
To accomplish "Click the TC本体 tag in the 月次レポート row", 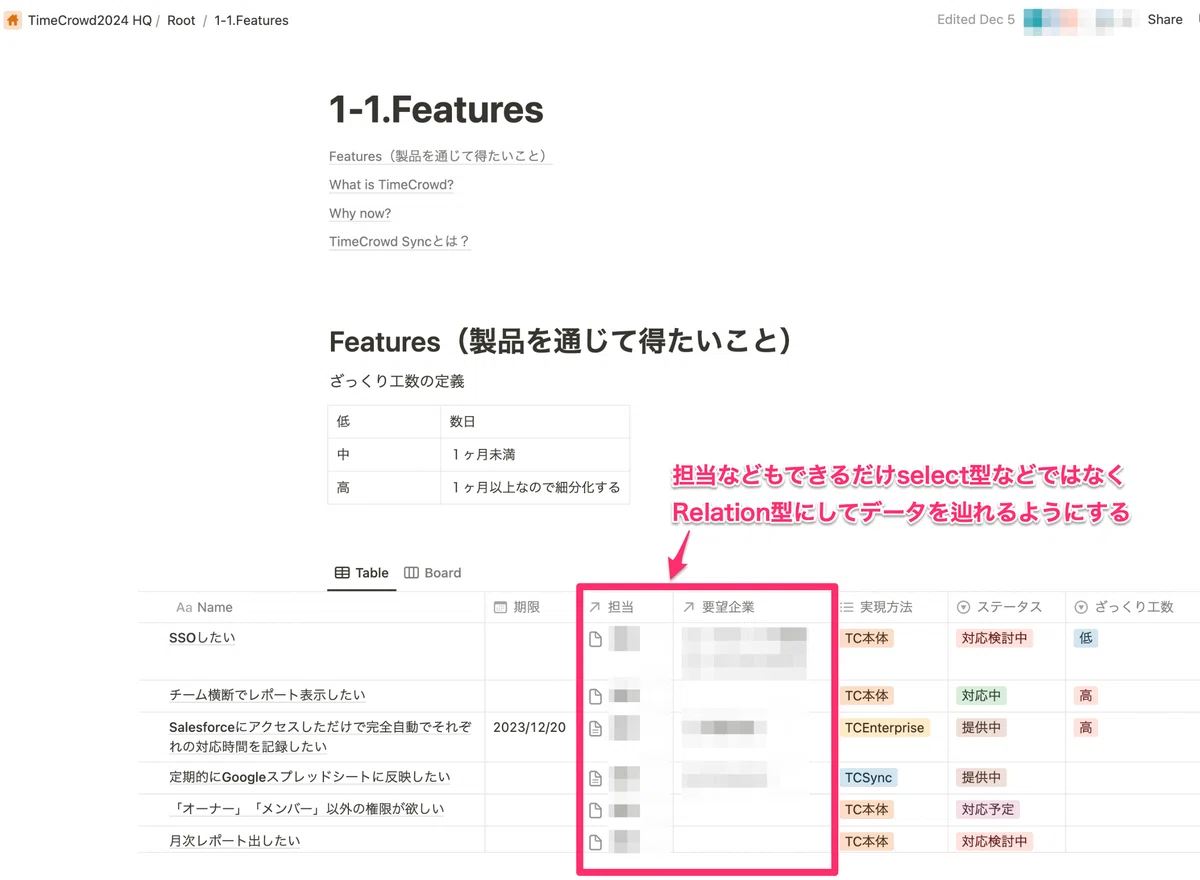I will [x=866, y=841].
